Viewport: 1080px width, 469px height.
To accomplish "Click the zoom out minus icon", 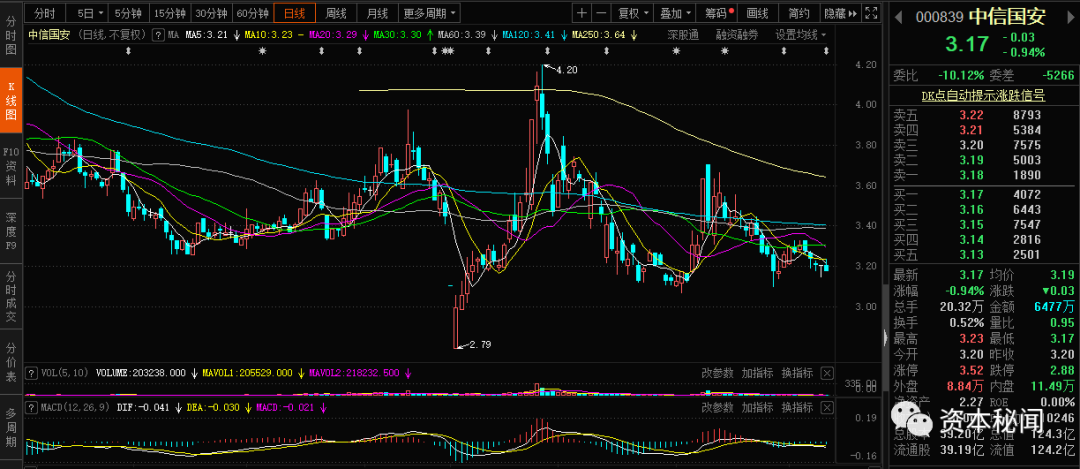I will 600,13.
